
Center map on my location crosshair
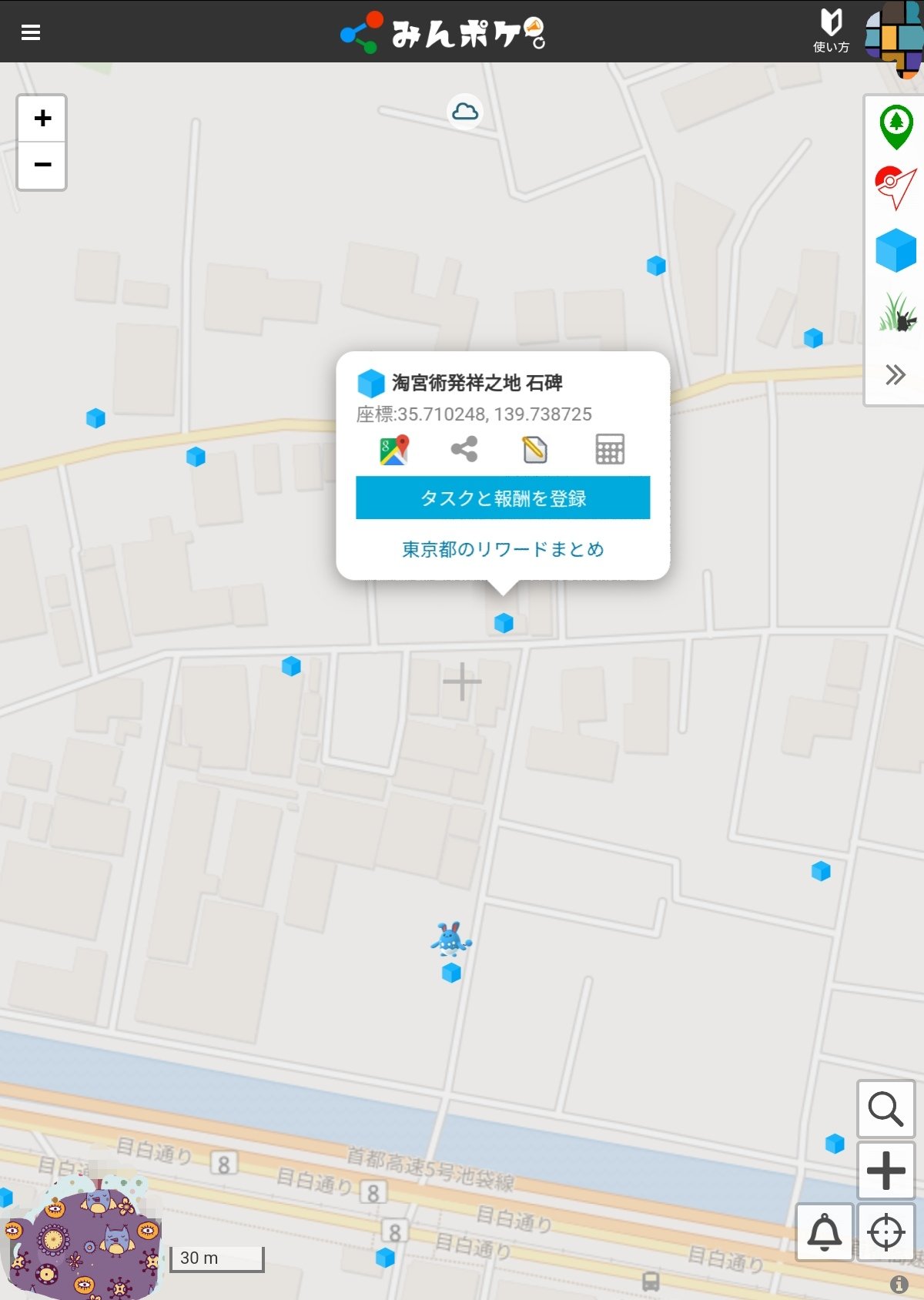pos(885,1232)
